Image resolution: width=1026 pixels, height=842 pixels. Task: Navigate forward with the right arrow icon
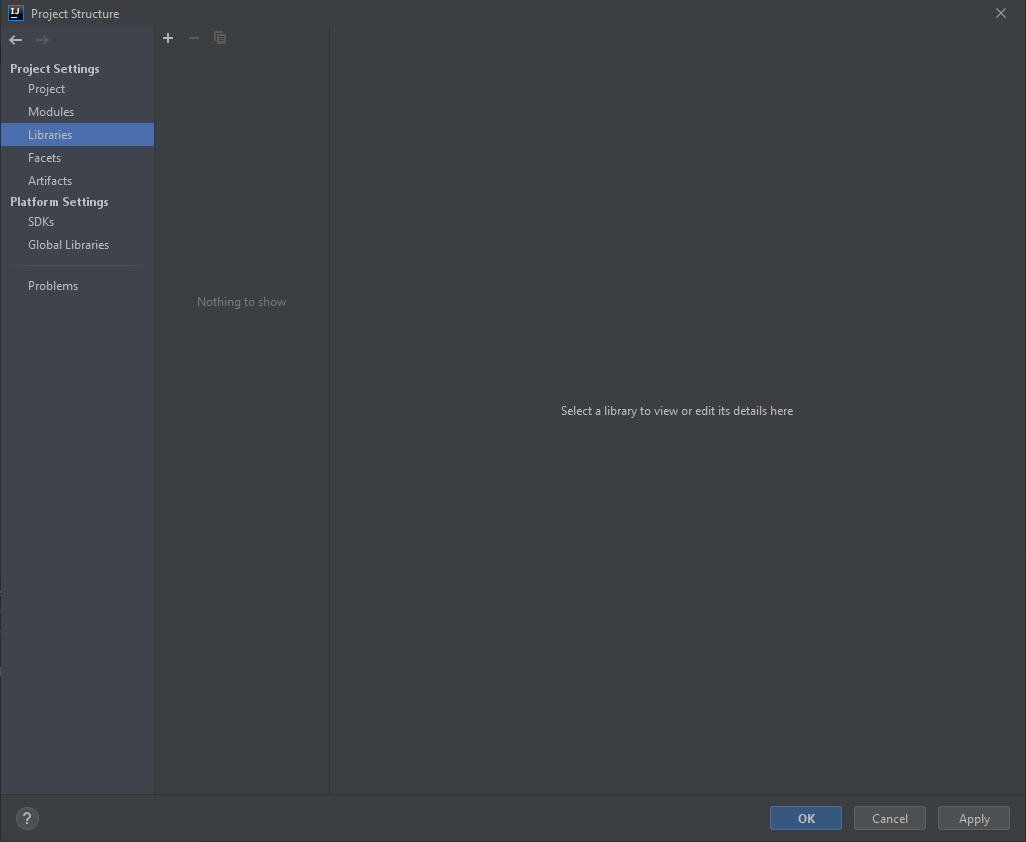[x=40, y=40]
